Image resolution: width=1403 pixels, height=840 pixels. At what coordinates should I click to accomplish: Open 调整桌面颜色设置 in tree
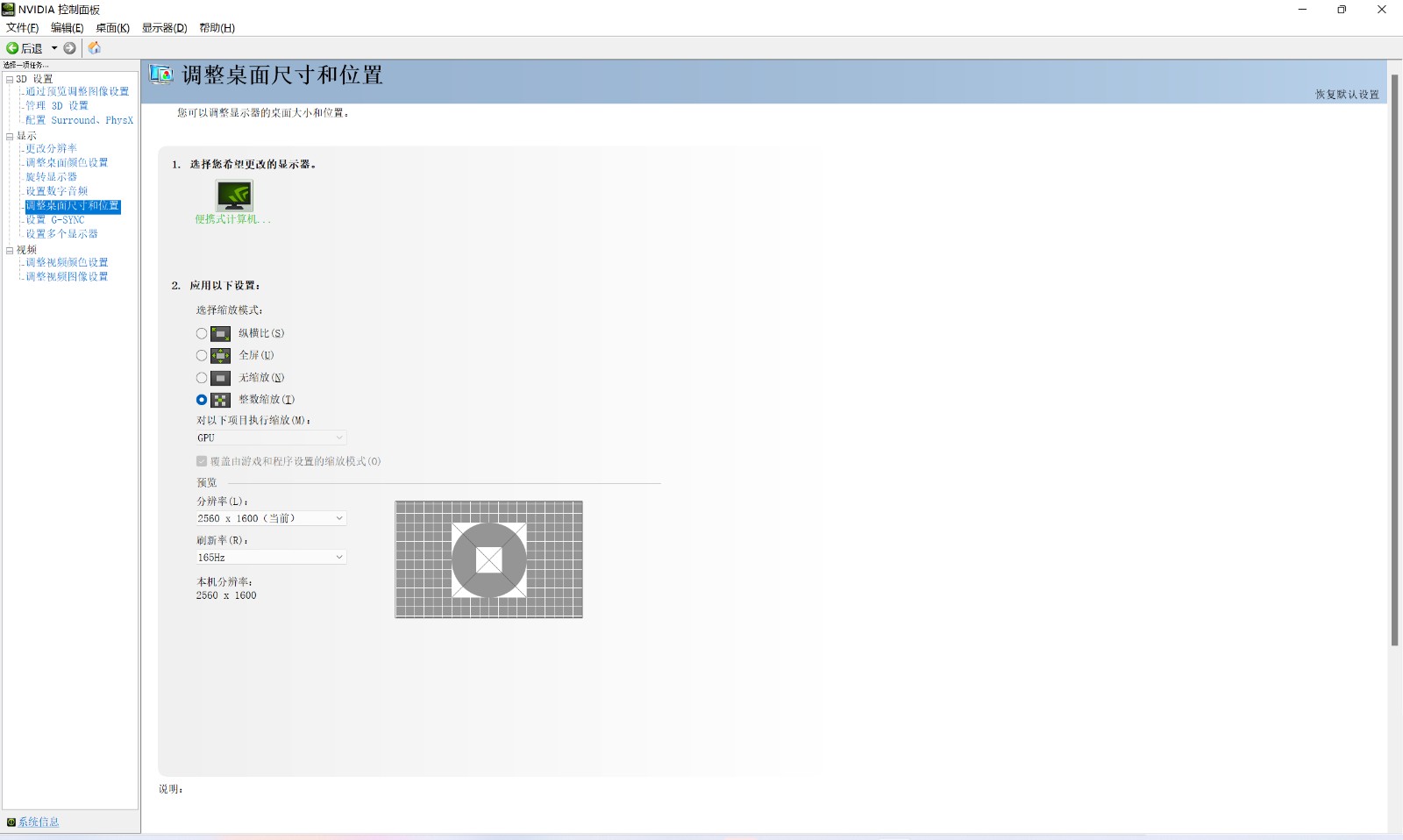[x=67, y=162]
